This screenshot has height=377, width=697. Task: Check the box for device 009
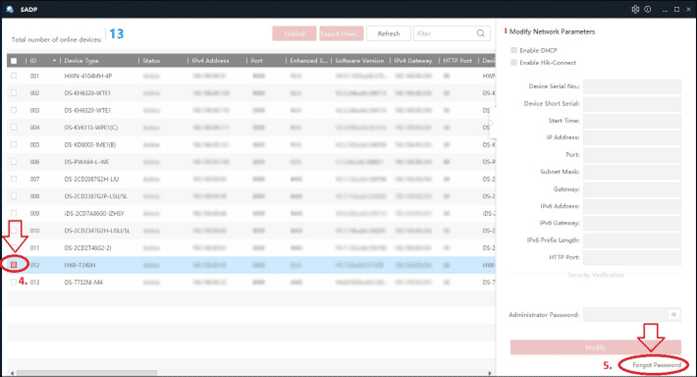coord(14,213)
